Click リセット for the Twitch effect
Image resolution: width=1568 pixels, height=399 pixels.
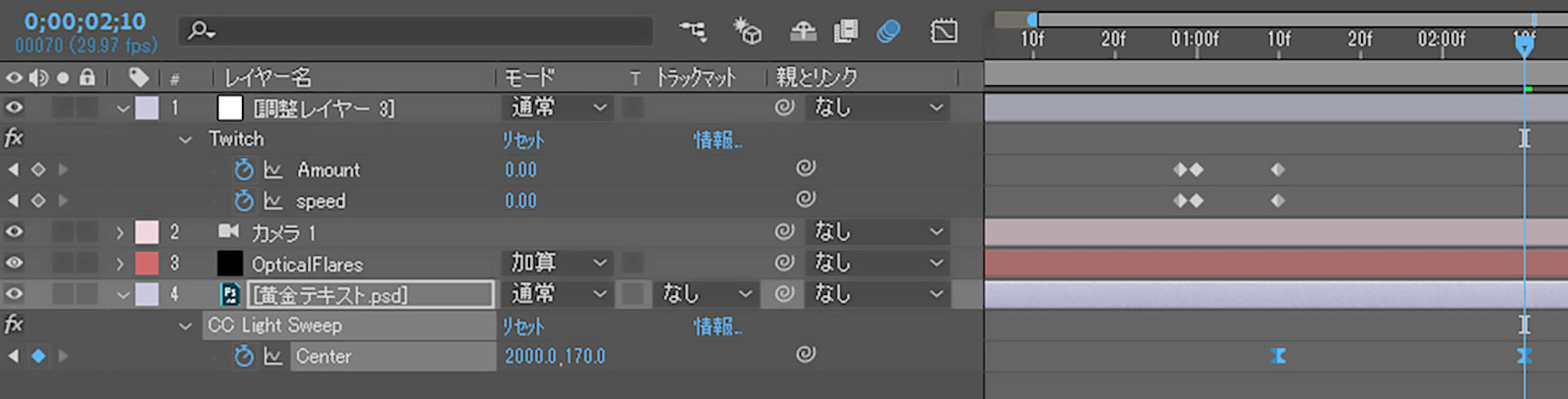point(523,139)
